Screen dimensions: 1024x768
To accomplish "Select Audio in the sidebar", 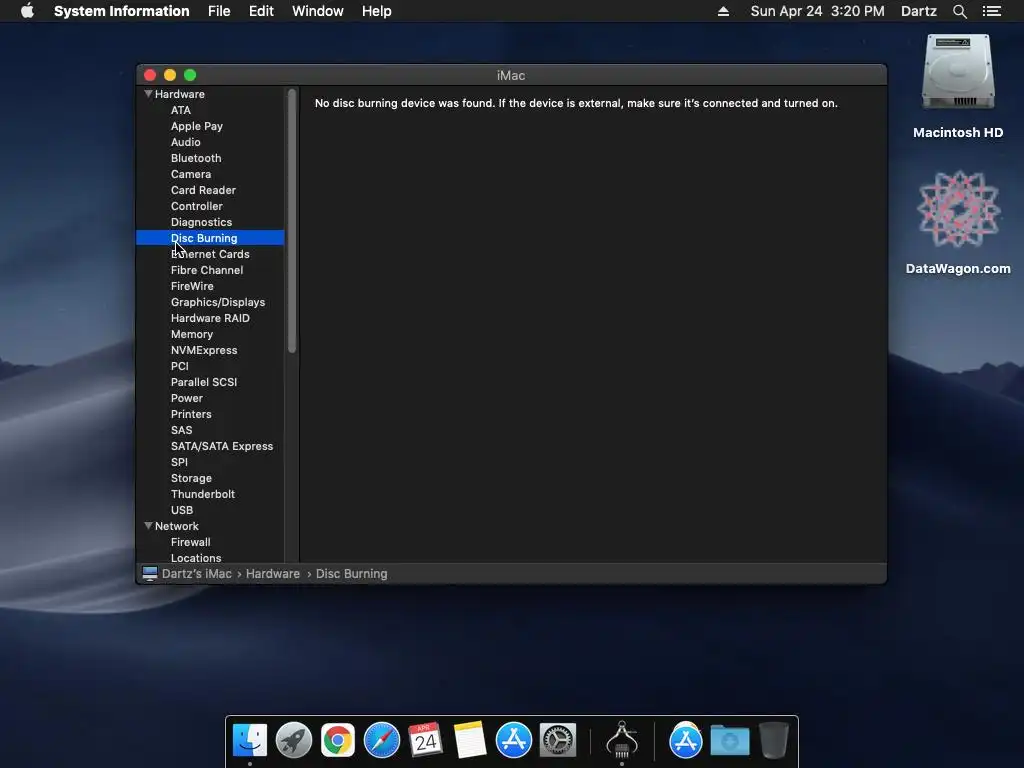I will (x=185, y=142).
